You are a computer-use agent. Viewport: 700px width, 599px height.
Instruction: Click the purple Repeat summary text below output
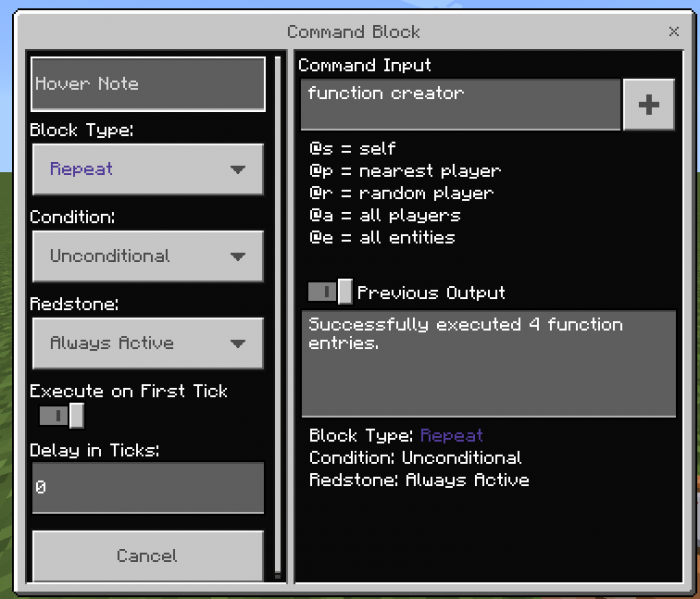[452, 436]
